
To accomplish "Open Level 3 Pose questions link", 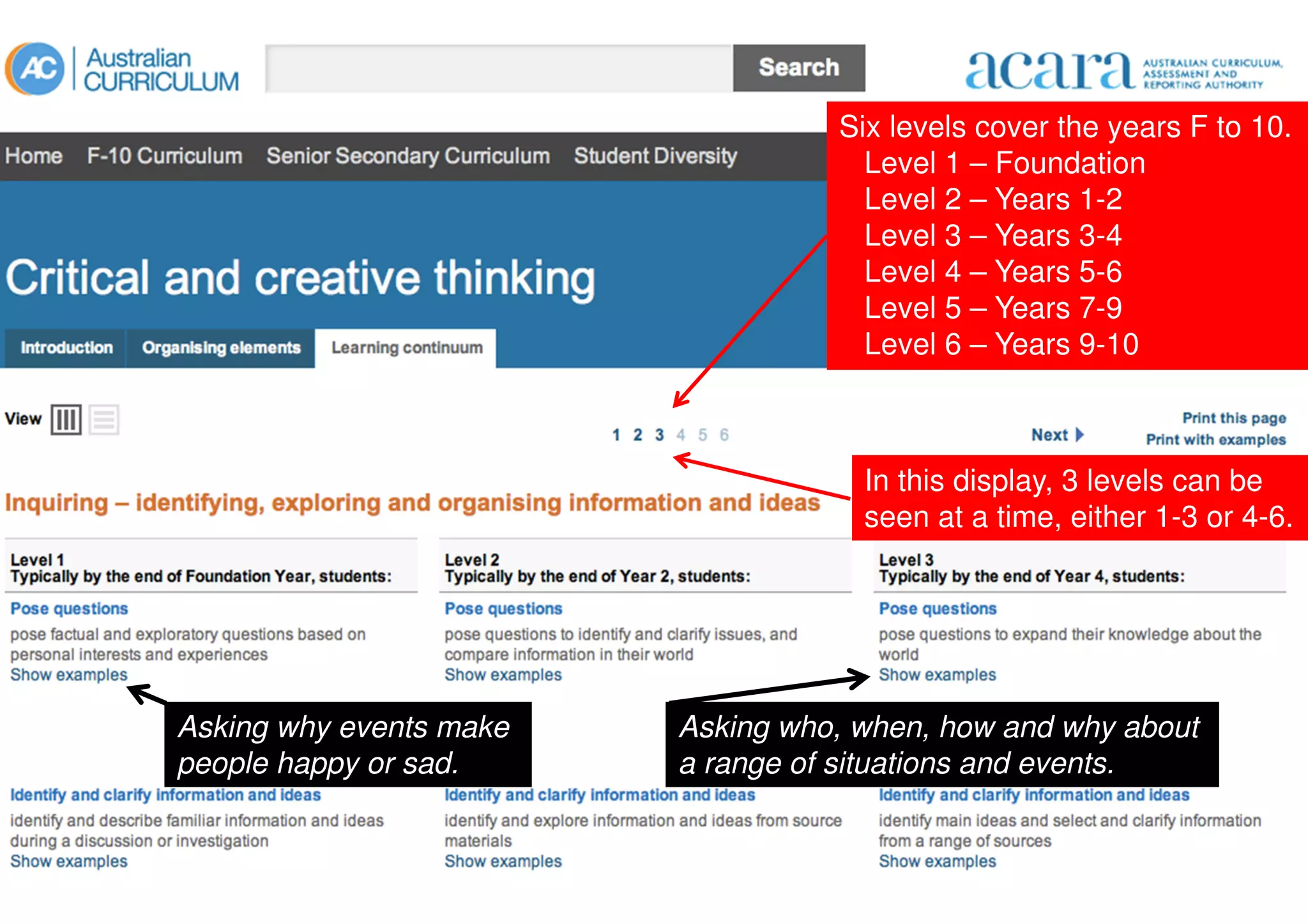I will pos(938,609).
